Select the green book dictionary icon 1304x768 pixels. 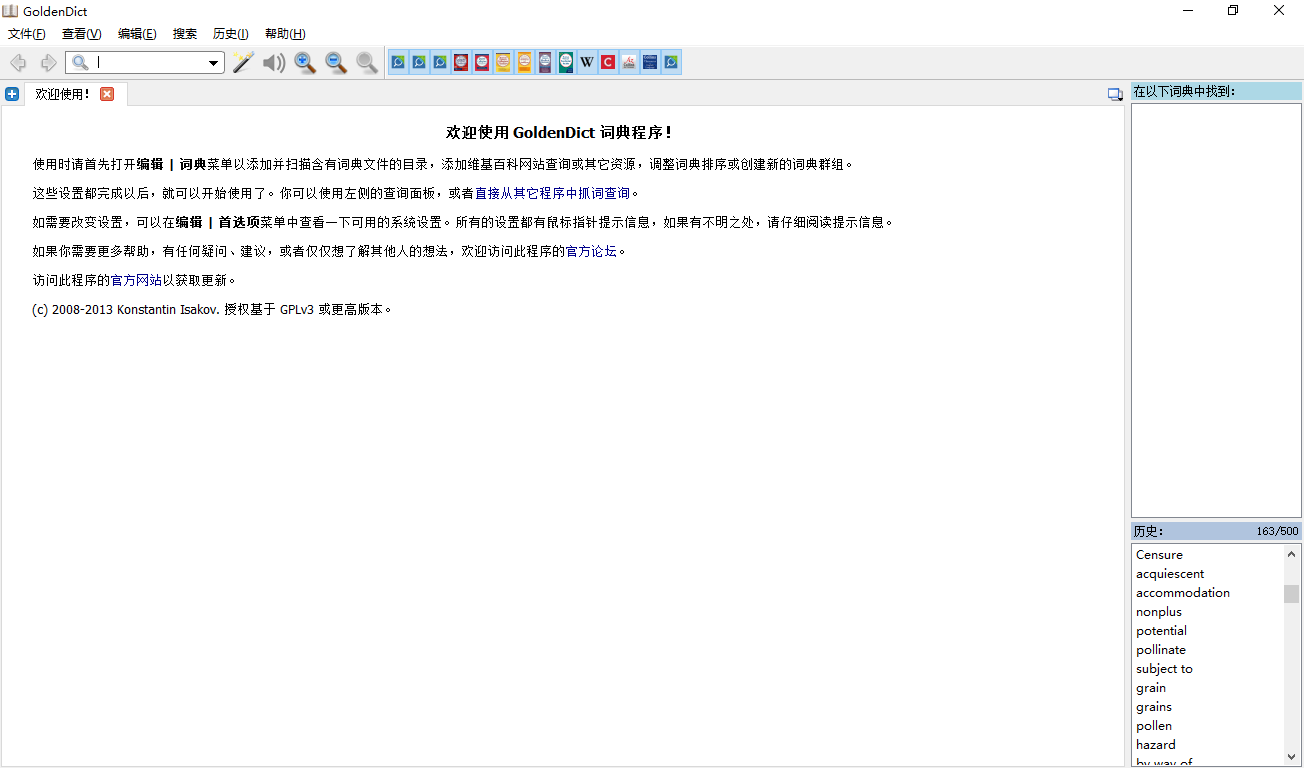566,62
